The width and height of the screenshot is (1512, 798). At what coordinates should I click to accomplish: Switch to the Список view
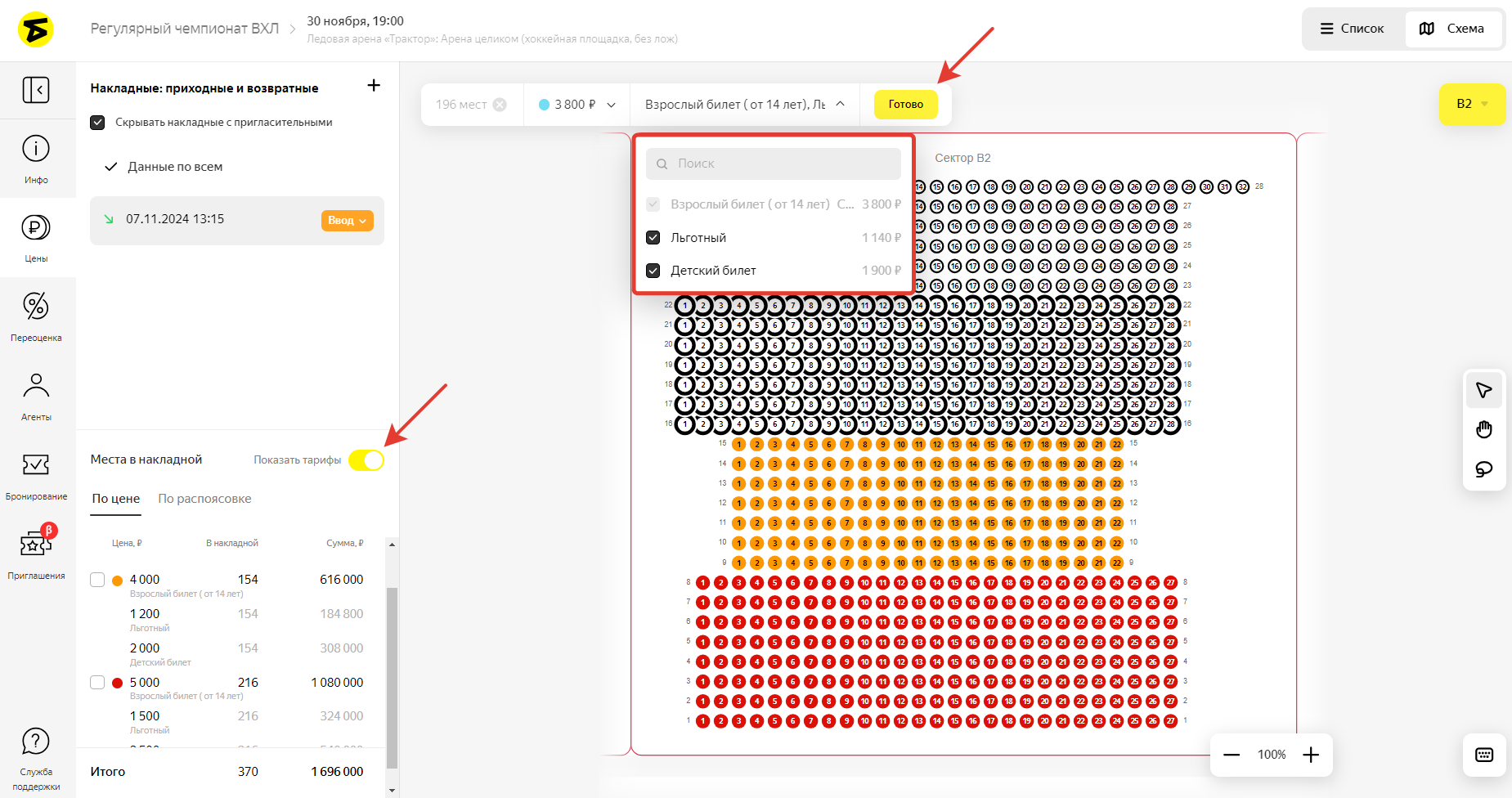tap(1353, 29)
